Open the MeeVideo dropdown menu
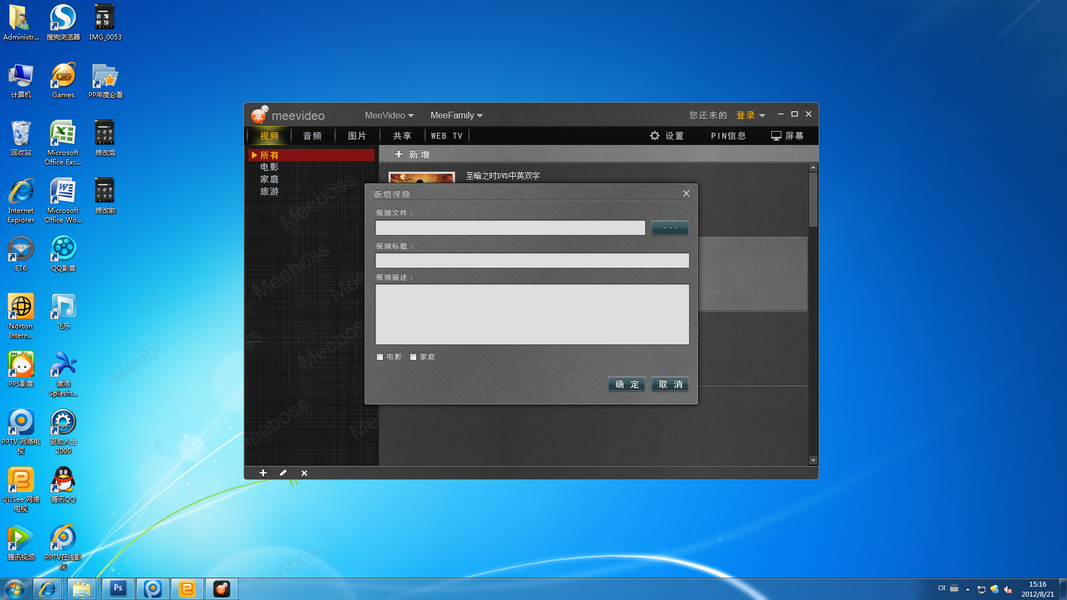Screen dimensions: 1067x600 pyautogui.click(x=389, y=116)
